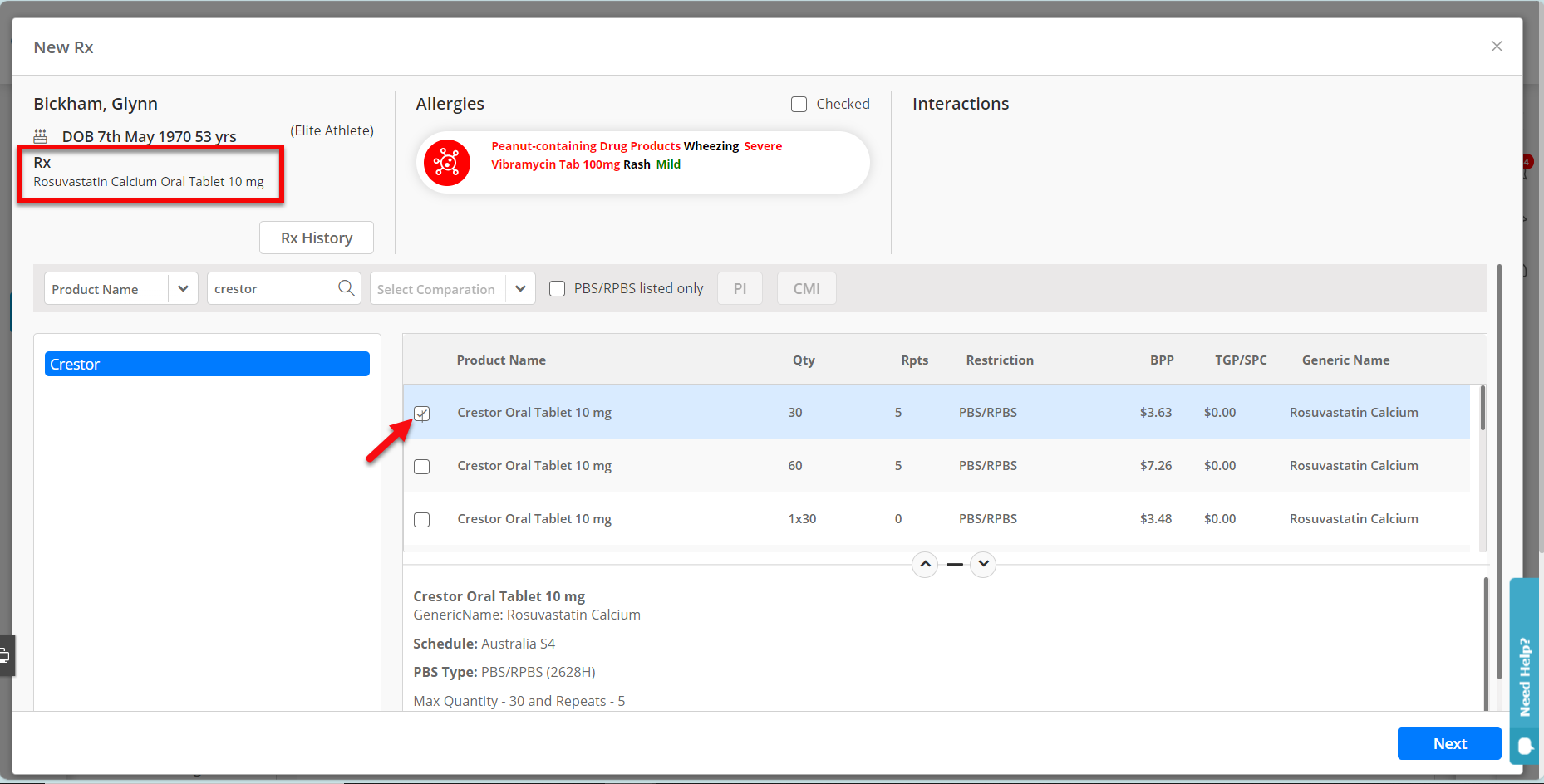Screen dimensions: 1544x784
Task: Click the red allergy warning icon
Action: pyautogui.click(x=447, y=163)
